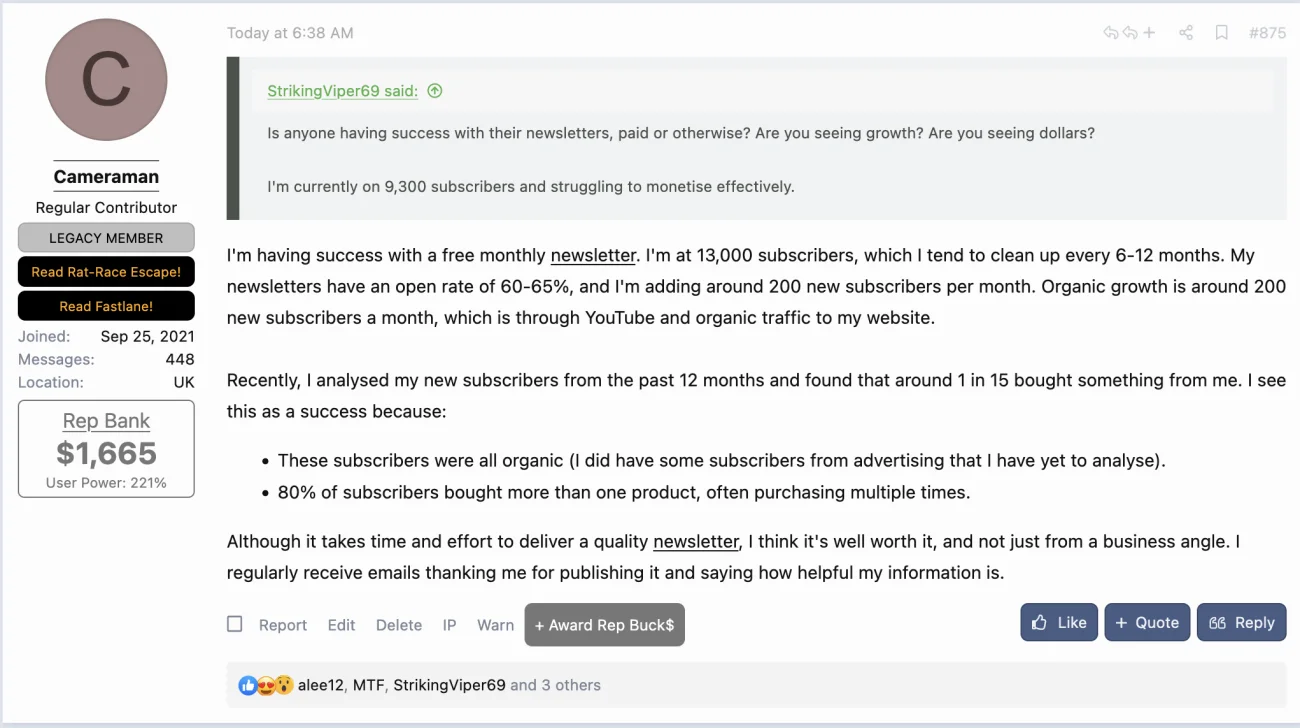Delete this post
This screenshot has height=728, width=1300.
click(399, 625)
